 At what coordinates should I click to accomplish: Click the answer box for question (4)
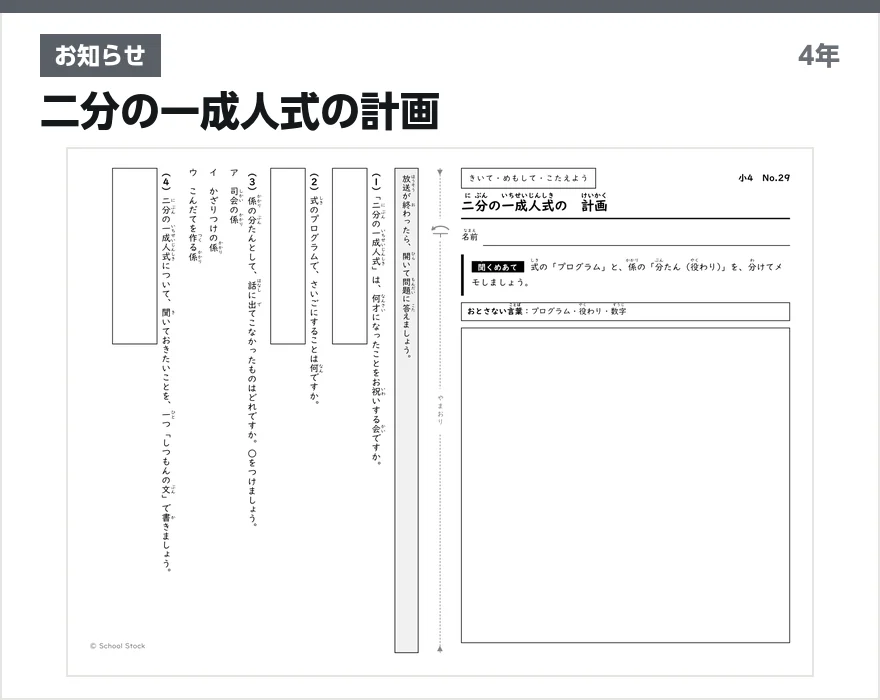pos(135,256)
